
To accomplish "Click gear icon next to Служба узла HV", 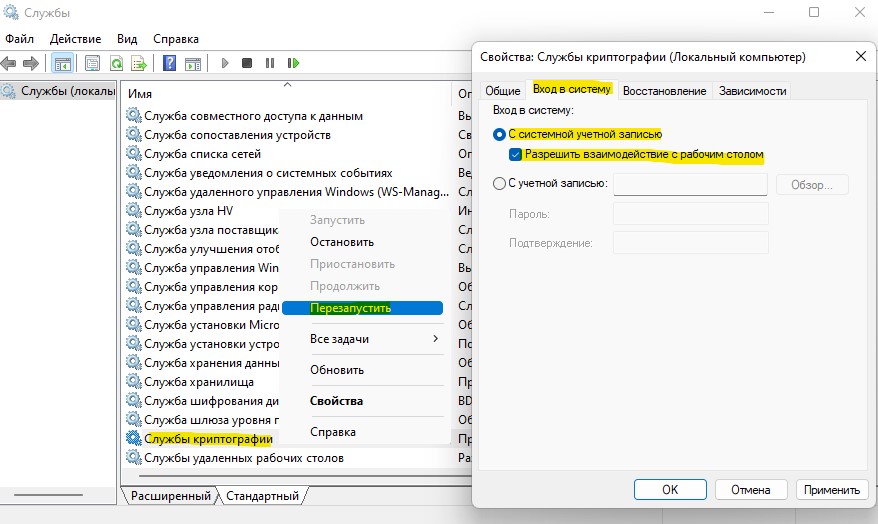I will click(x=133, y=210).
